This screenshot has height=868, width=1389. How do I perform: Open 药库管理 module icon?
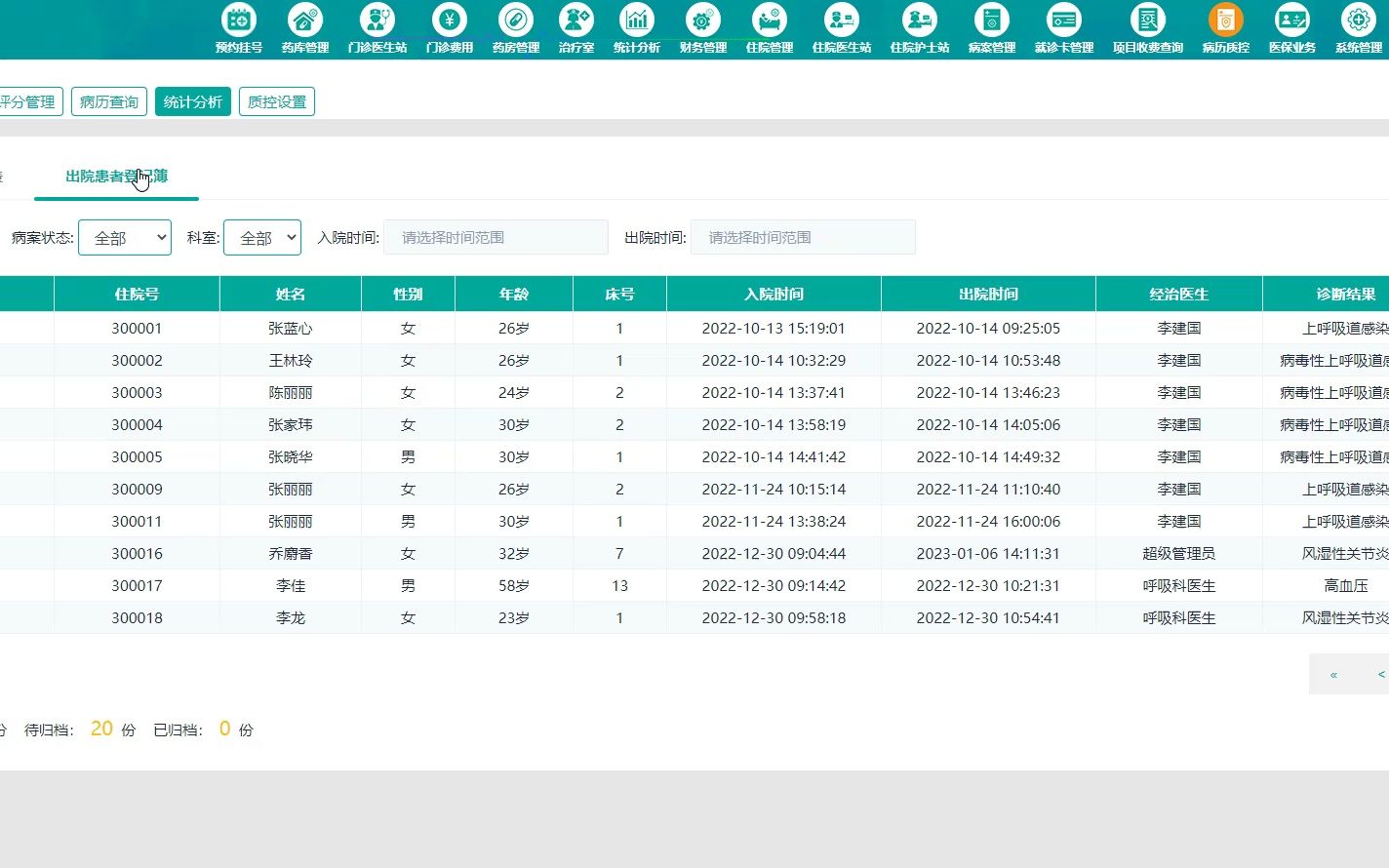[x=305, y=20]
